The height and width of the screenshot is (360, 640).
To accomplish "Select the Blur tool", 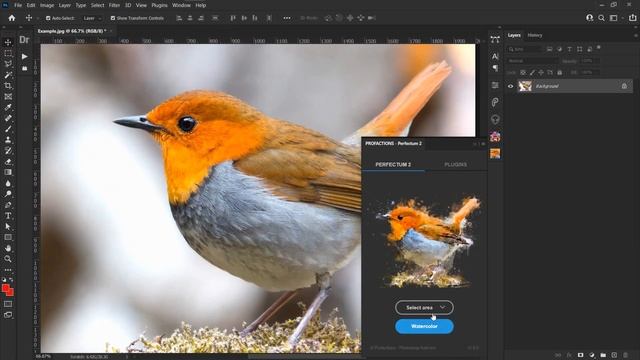I will tap(8, 183).
